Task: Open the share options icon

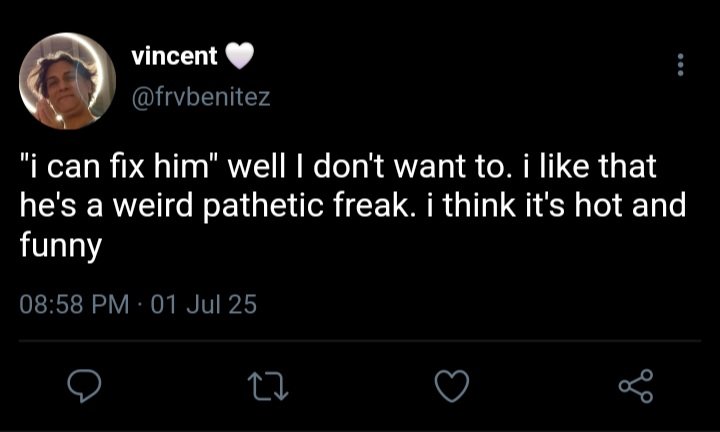Action: (636, 386)
